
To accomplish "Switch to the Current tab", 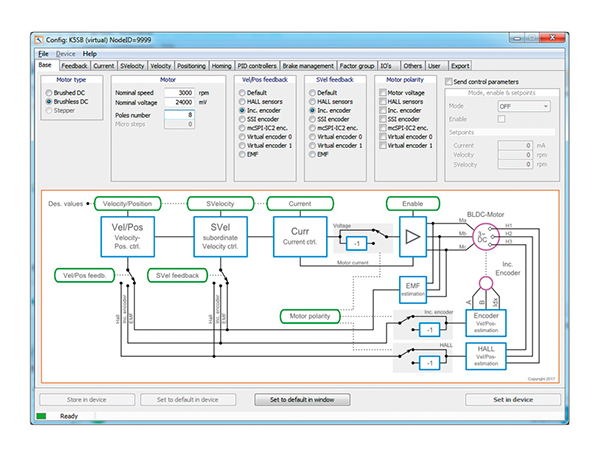I will point(104,66).
